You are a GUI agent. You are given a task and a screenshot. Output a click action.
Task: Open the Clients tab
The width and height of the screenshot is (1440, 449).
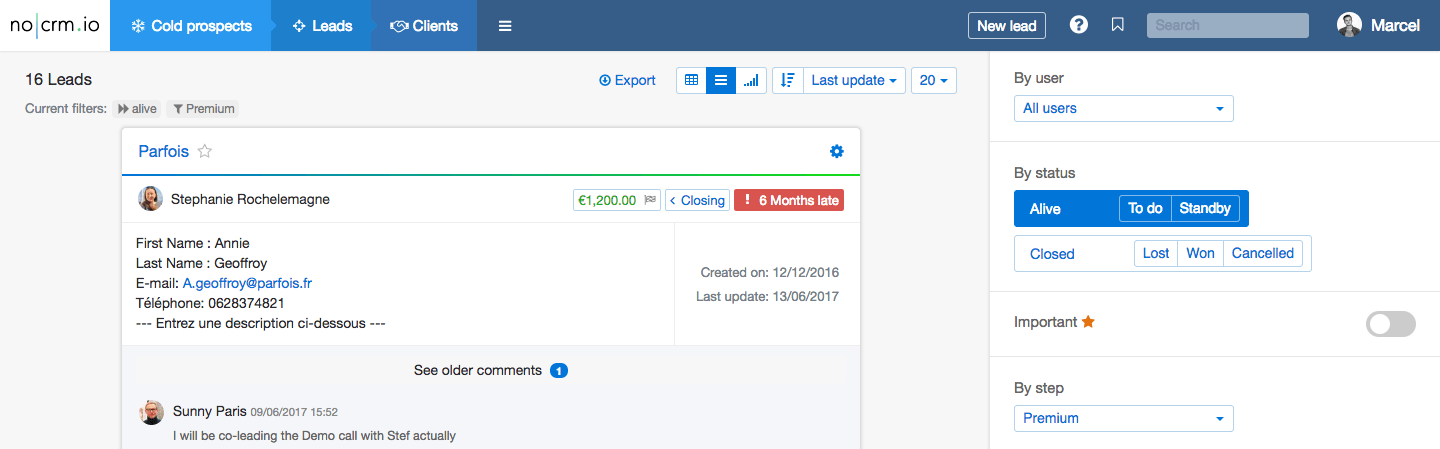[424, 26]
